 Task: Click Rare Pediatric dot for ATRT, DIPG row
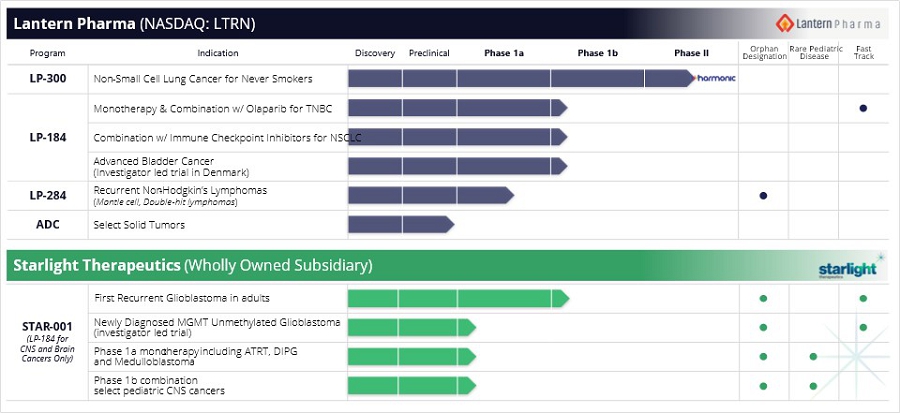tap(813, 356)
